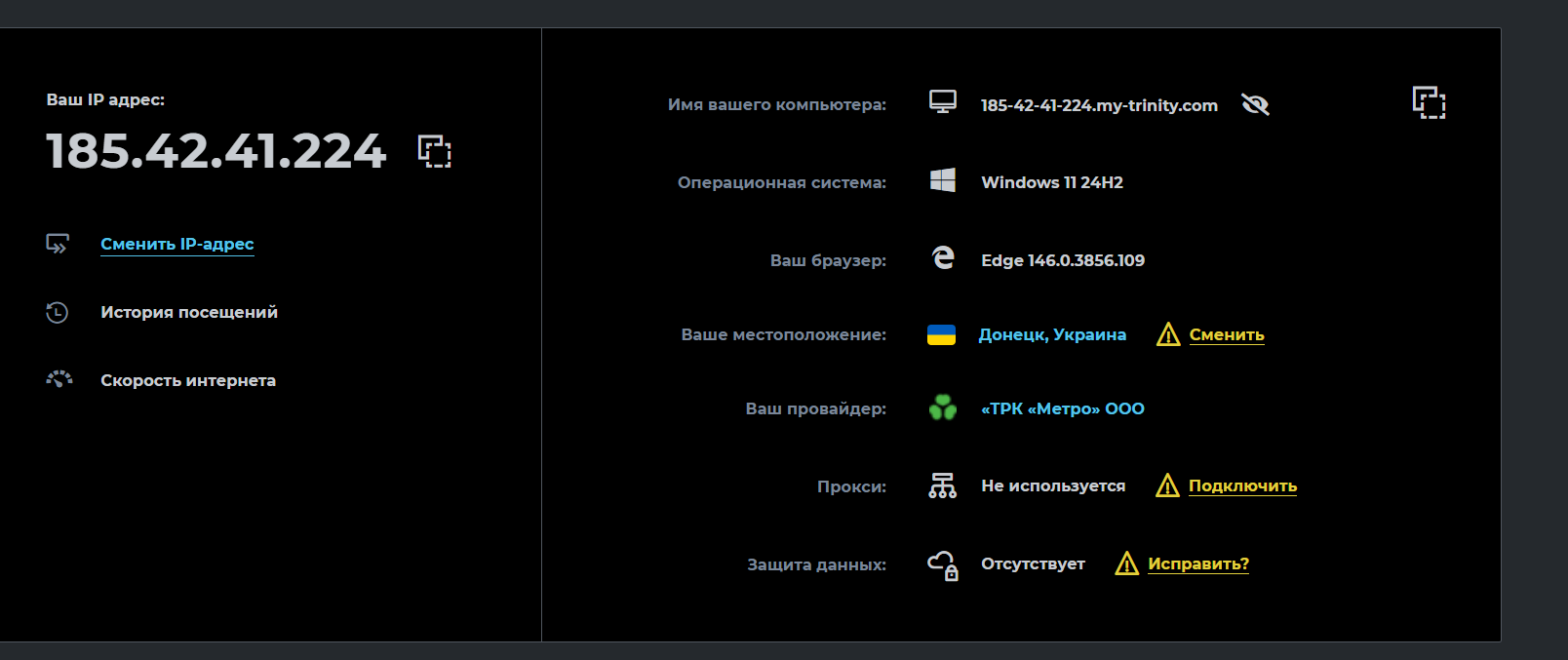
Task: Click yellow 'Сменить' location link
Action: coord(1226,334)
